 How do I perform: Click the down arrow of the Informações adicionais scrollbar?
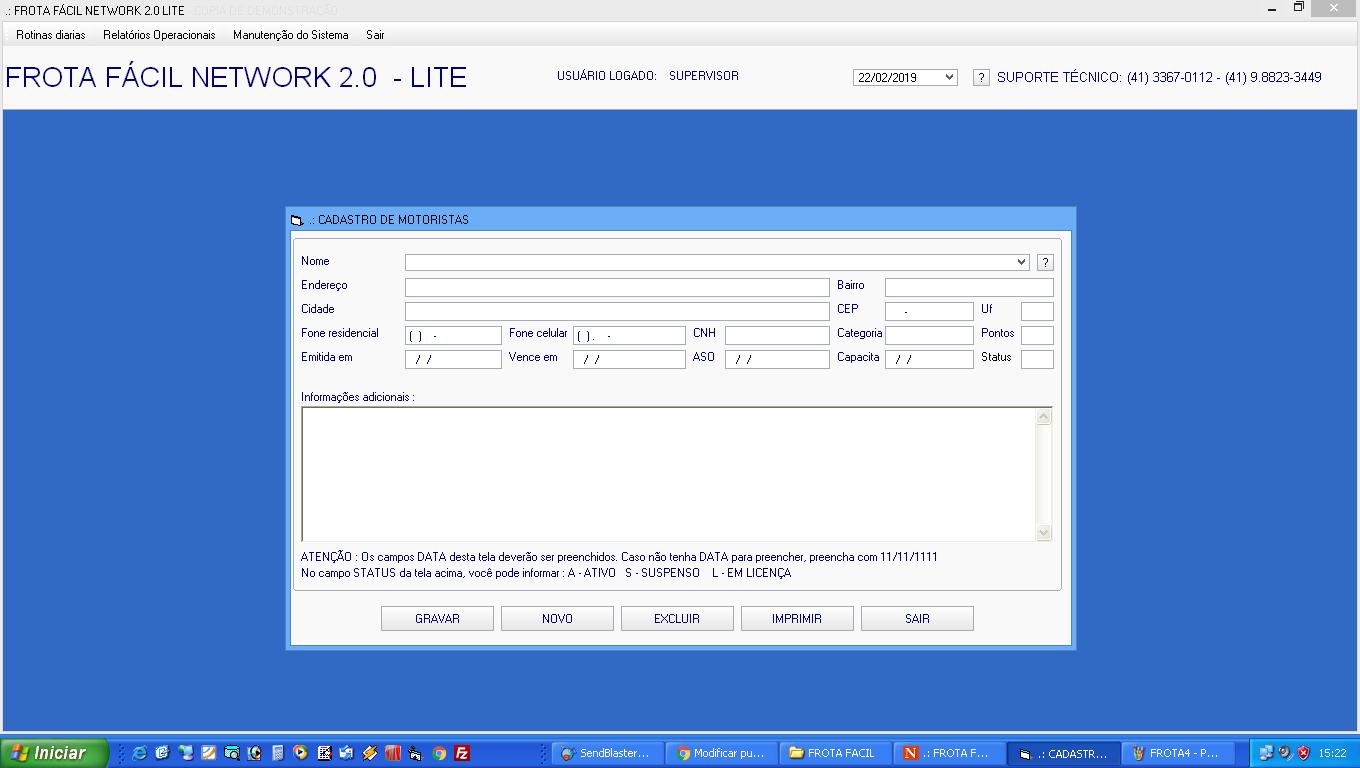click(1044, 533)
